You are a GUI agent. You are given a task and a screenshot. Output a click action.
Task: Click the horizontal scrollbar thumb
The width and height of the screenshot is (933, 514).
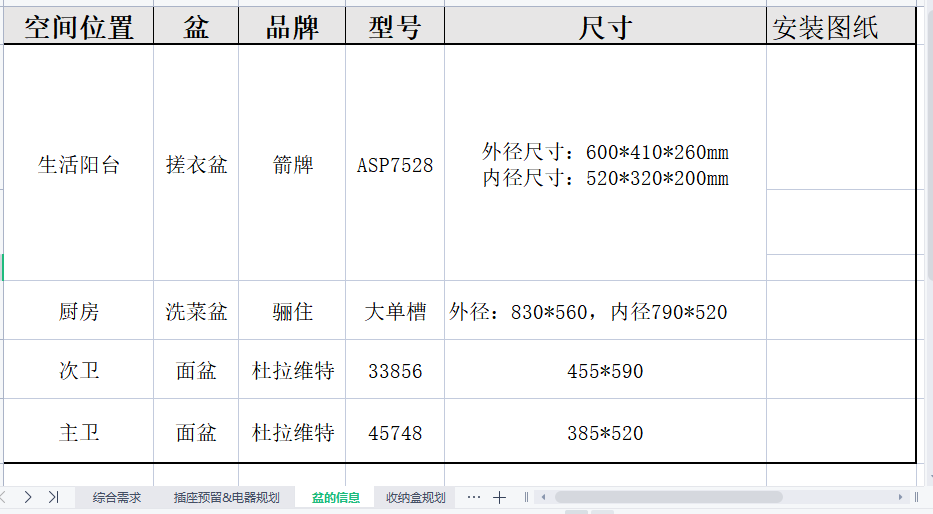tap(668, 497)
